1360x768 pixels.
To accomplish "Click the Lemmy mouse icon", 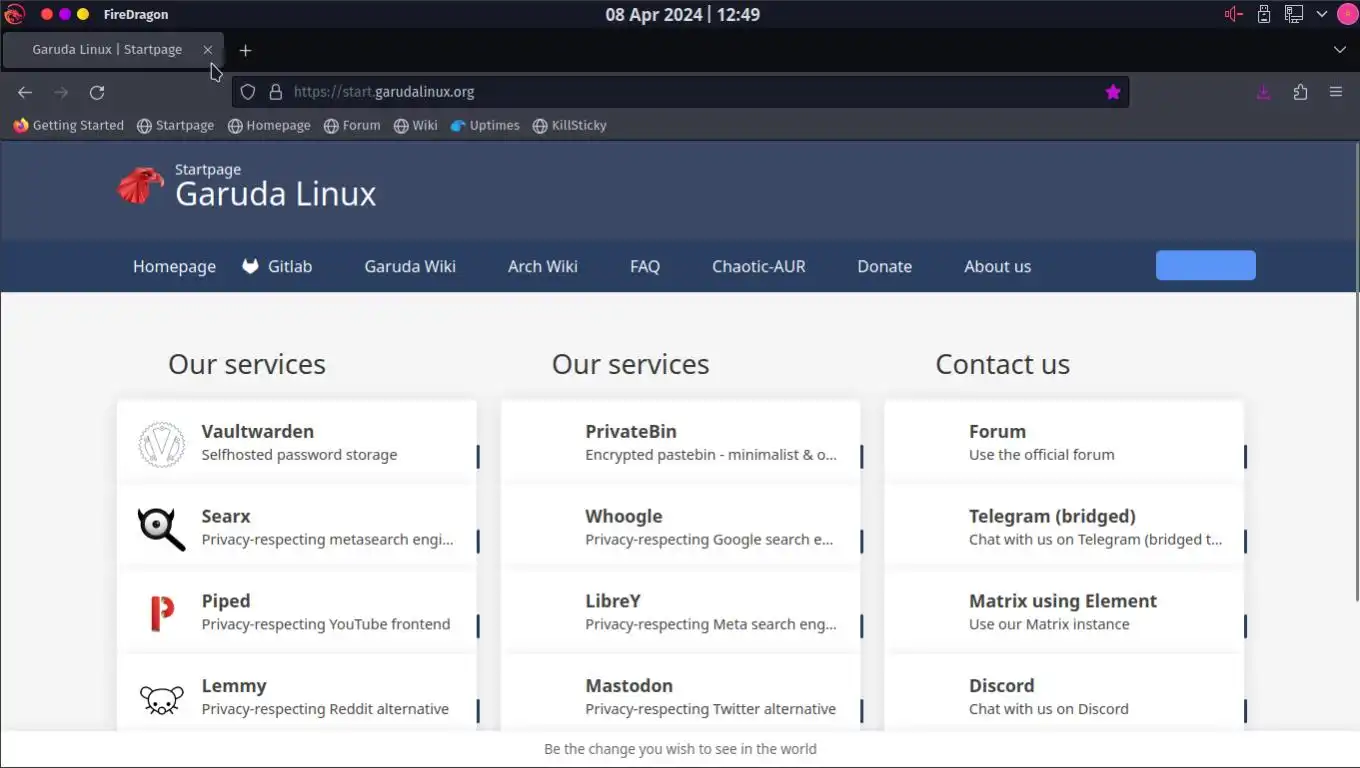I will (x=161, y=699).
